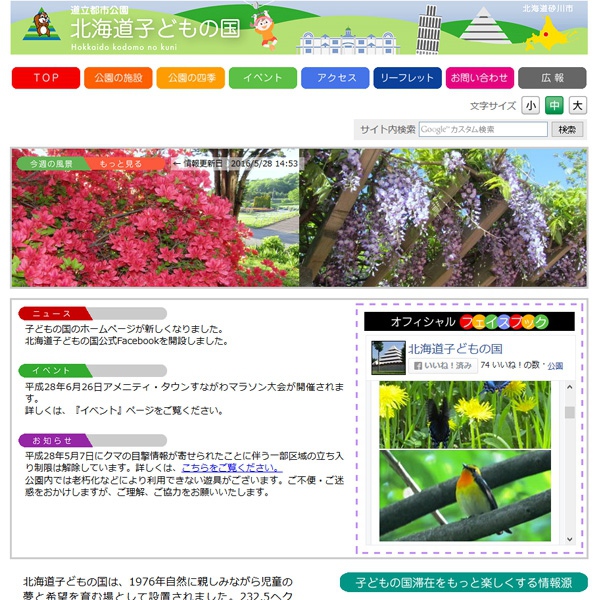This screenshot has width=600, height=600.
Task: Open the TOP menu button
Action: click(46, 78)
